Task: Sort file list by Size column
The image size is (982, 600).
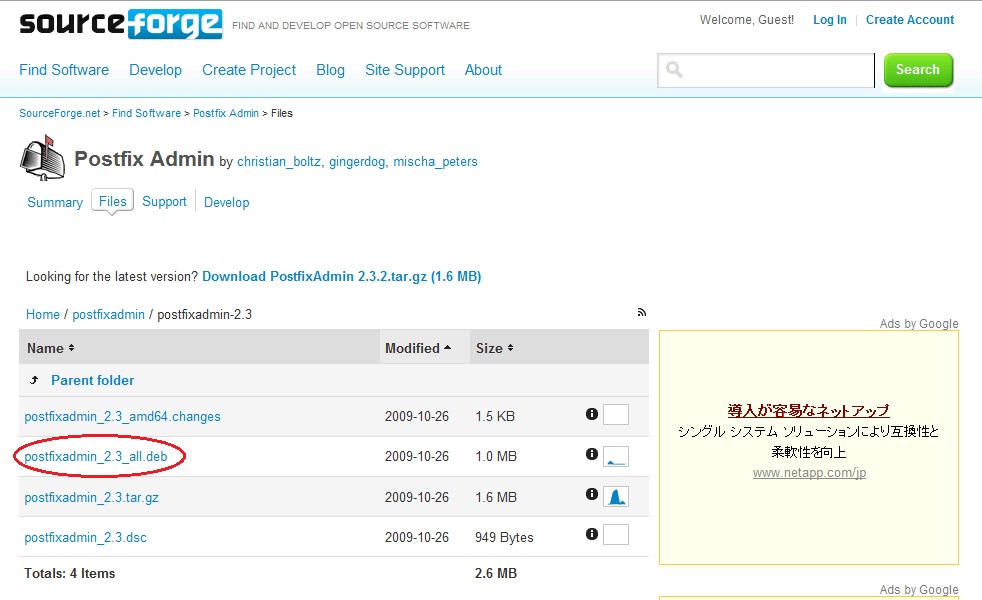Action: tap(494, 348)
